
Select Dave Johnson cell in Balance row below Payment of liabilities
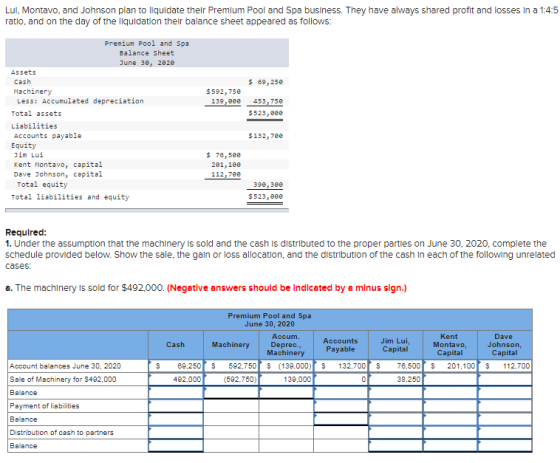505,419
